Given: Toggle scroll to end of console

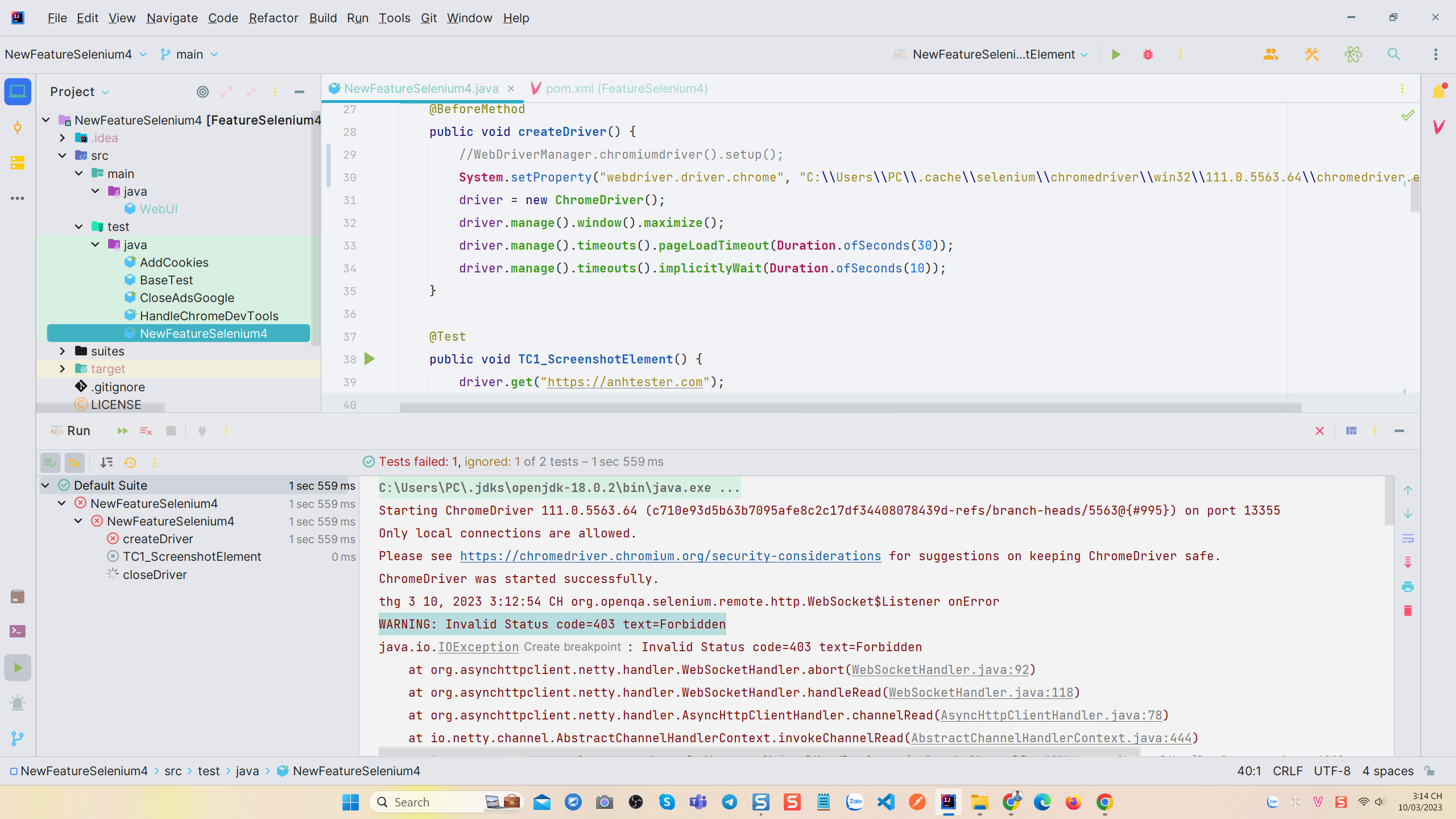Looking at the screenshot, I should (1408, 562).
